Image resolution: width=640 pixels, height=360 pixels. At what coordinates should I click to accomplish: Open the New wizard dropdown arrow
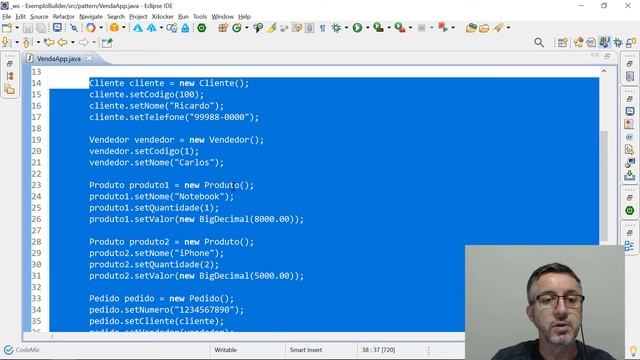point(17,28)
